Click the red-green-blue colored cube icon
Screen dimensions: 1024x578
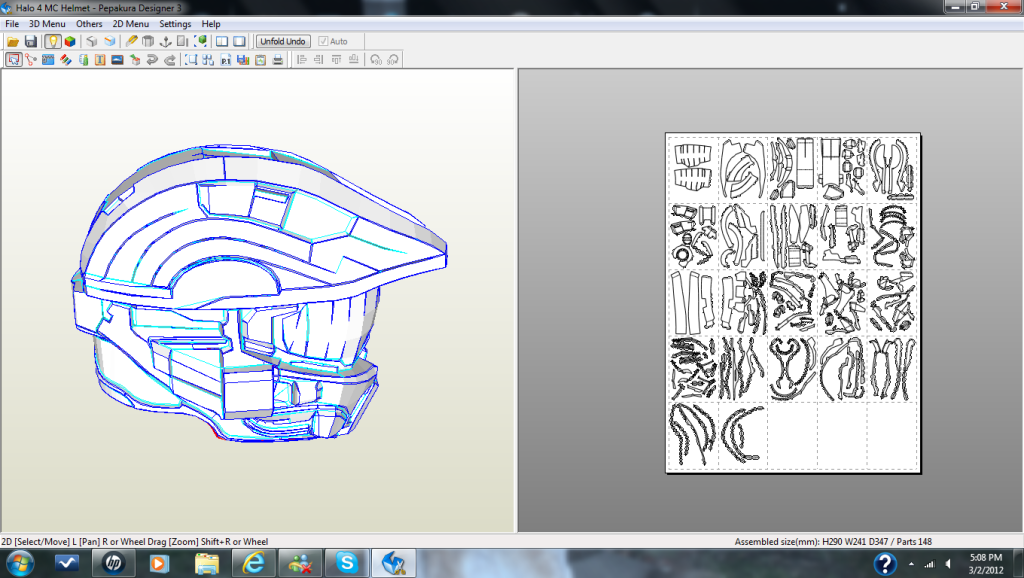click(70, 41)
